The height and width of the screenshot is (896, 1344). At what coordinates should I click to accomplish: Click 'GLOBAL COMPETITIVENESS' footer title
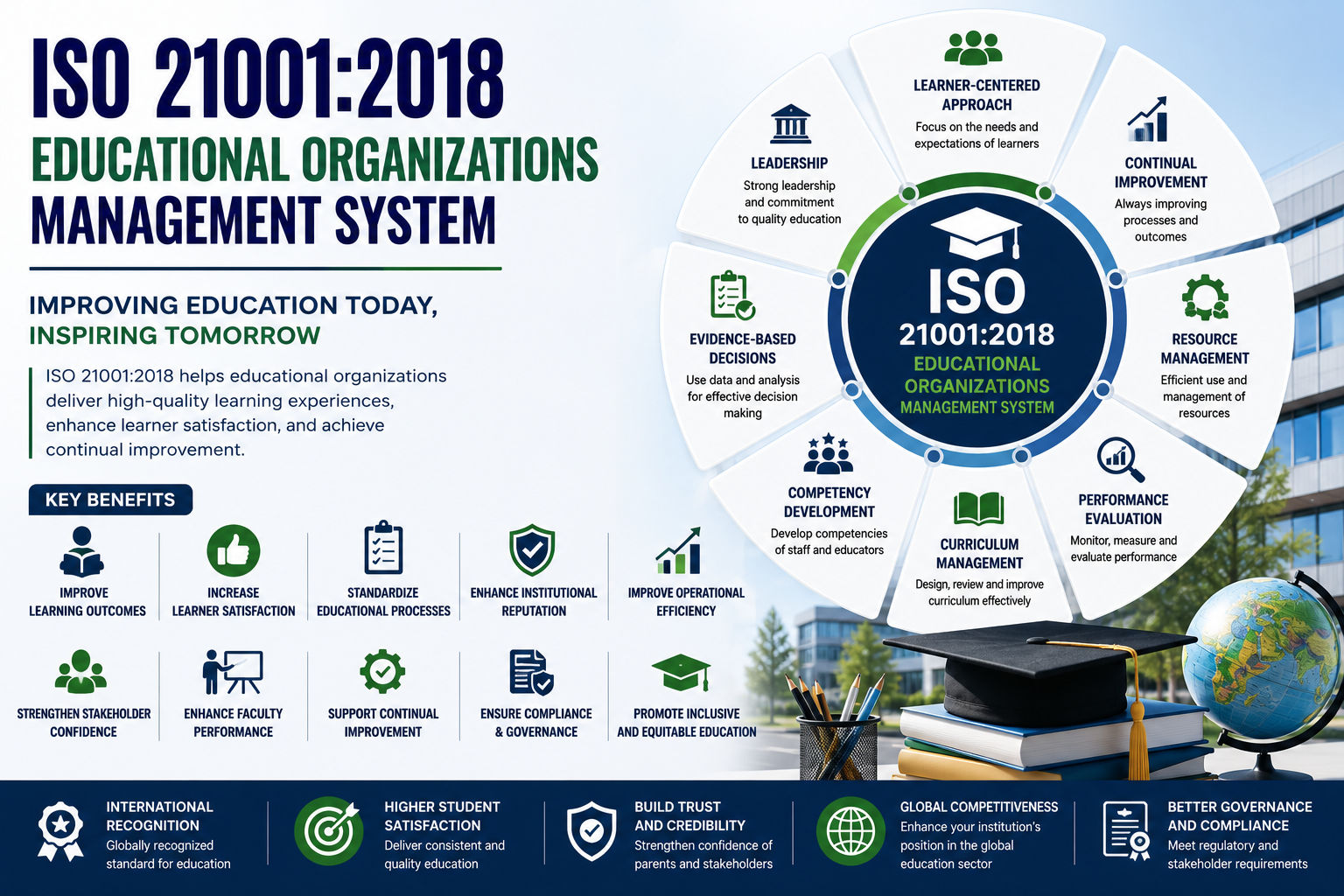(979, 807)
